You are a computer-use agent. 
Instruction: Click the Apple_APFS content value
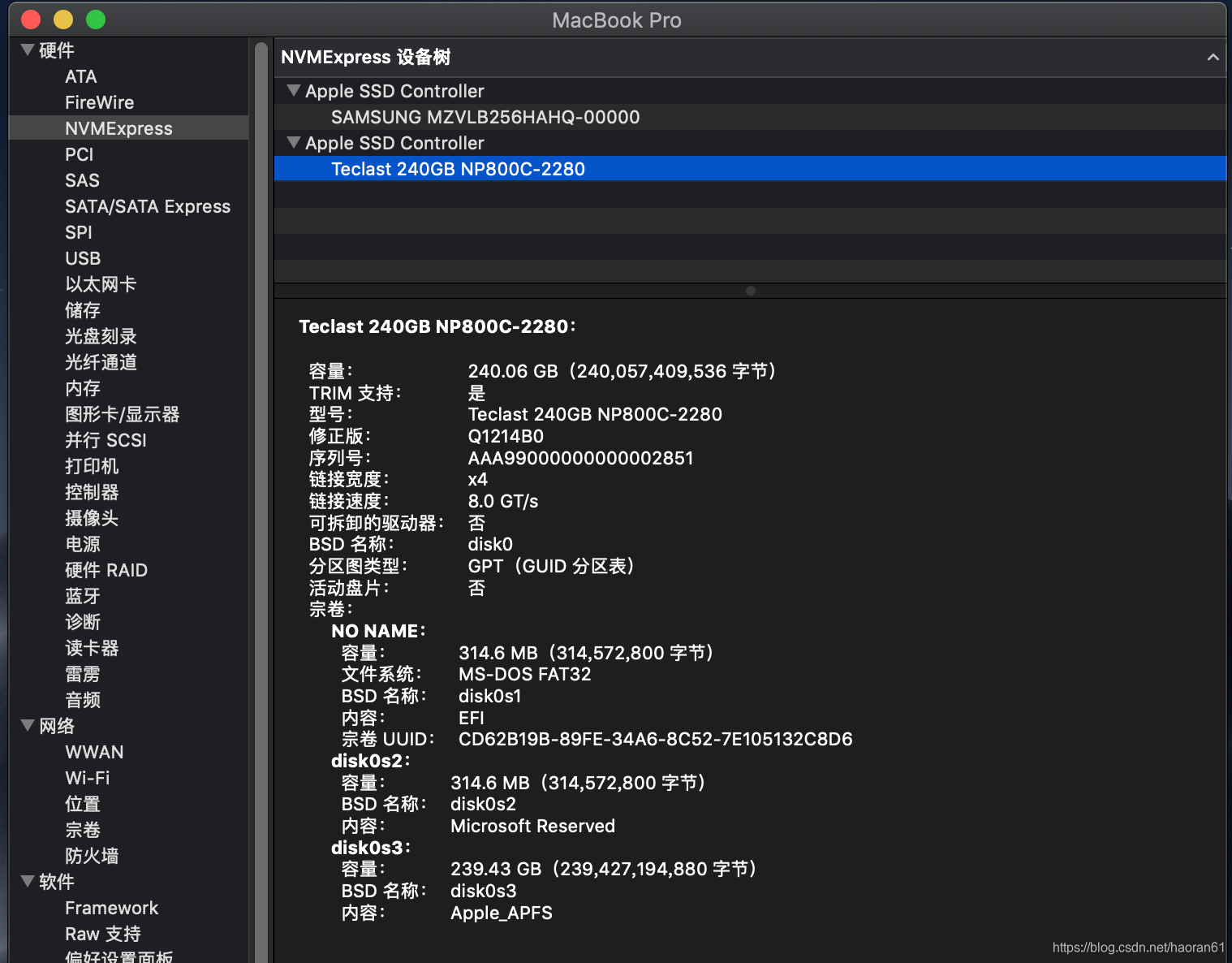point(502,913)
